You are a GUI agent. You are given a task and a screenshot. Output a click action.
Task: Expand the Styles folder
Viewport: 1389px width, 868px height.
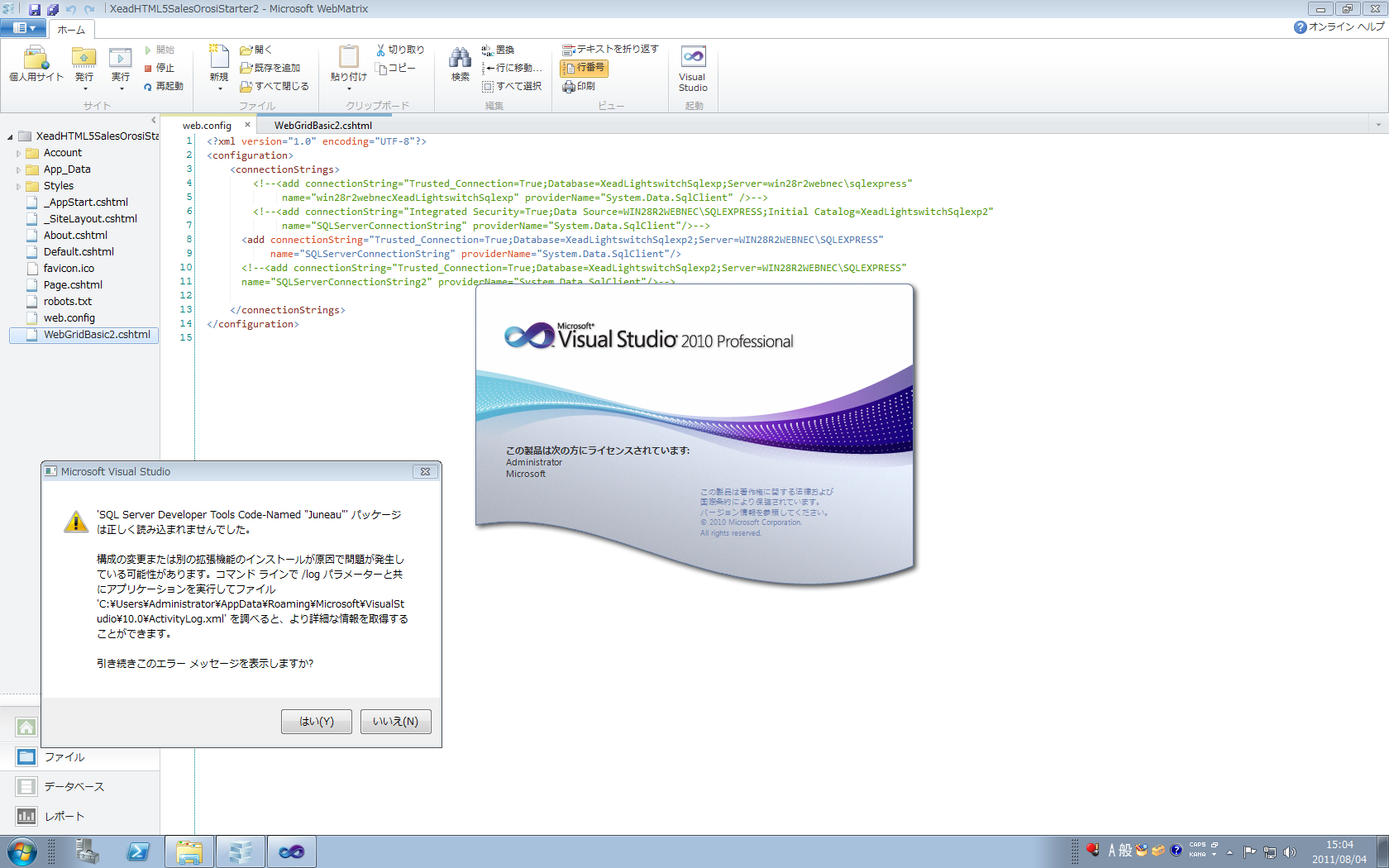[x=18, y=186]
